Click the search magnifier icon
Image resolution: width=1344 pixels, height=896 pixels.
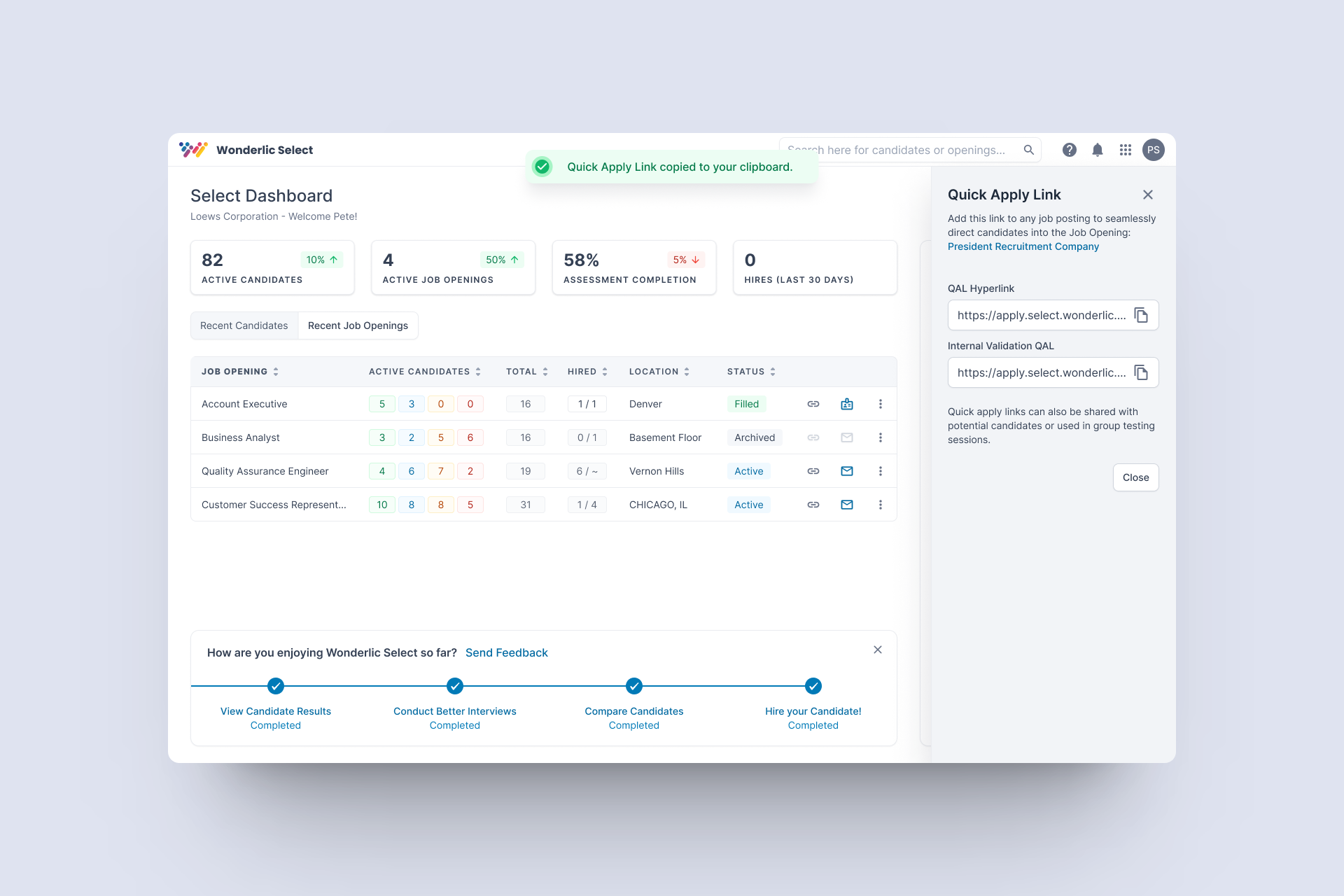(1028, 150)
